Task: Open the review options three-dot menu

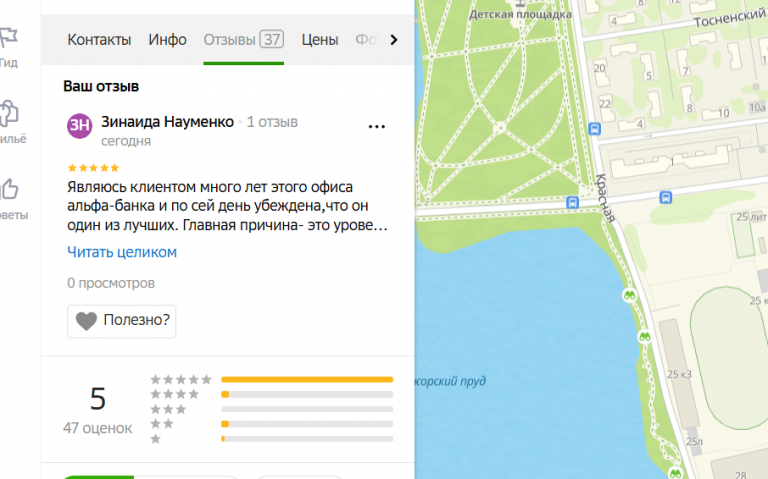Action: click(377, 127)
